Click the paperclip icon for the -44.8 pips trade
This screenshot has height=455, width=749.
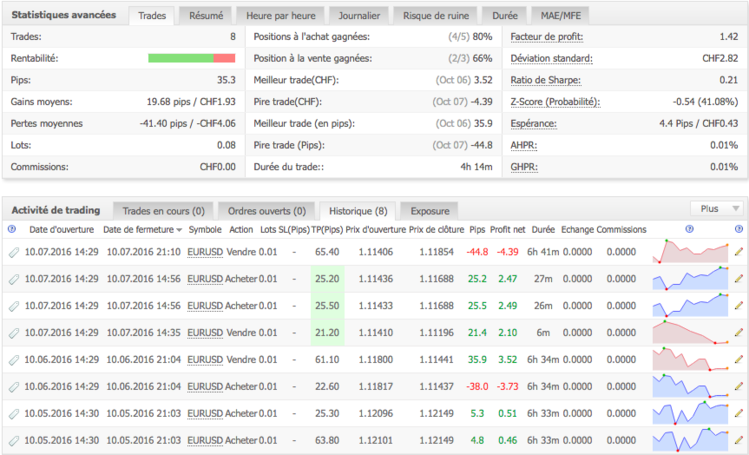coord(14,252)
